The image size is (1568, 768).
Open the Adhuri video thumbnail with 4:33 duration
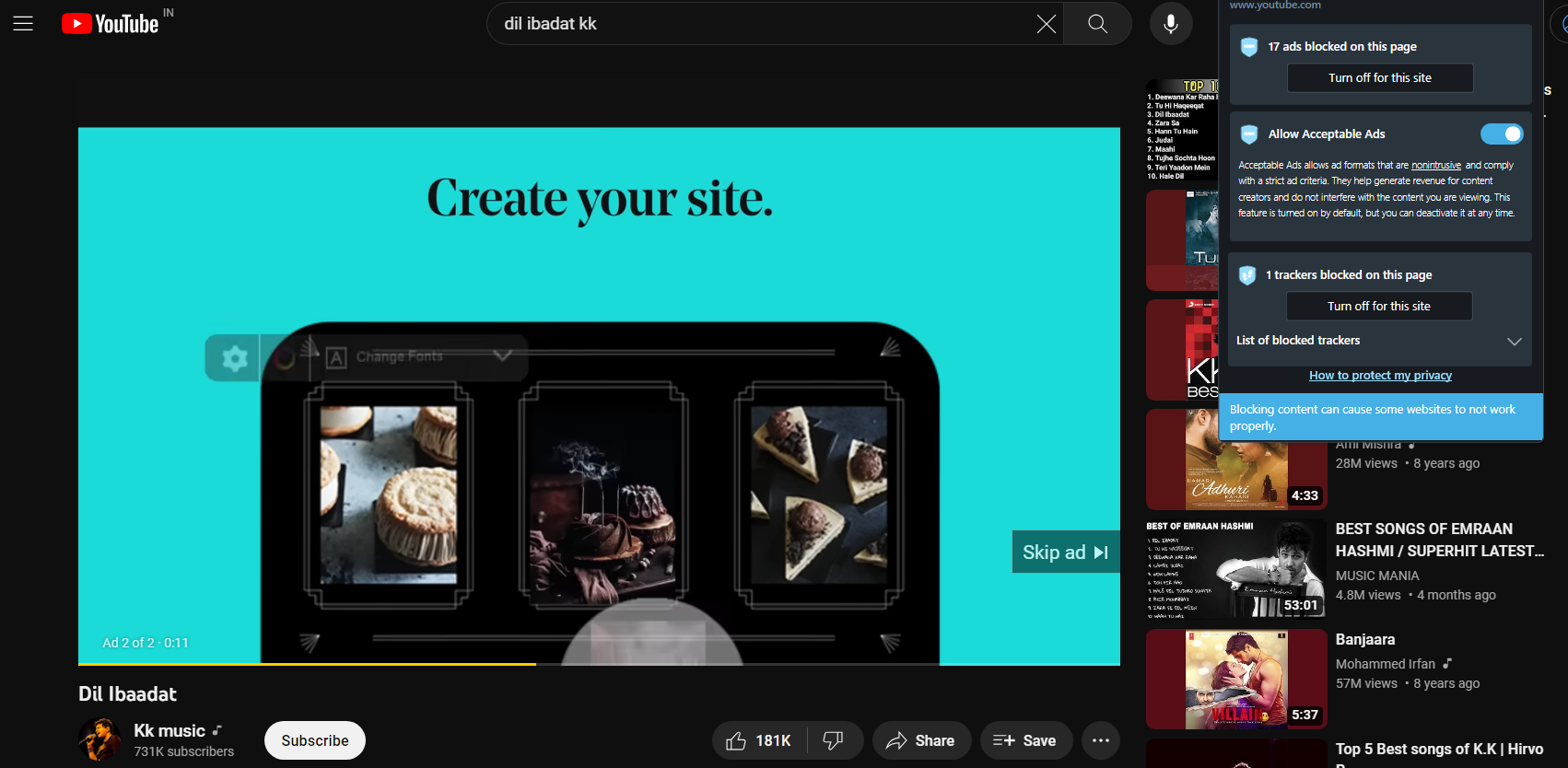[x=1236, y=460]
